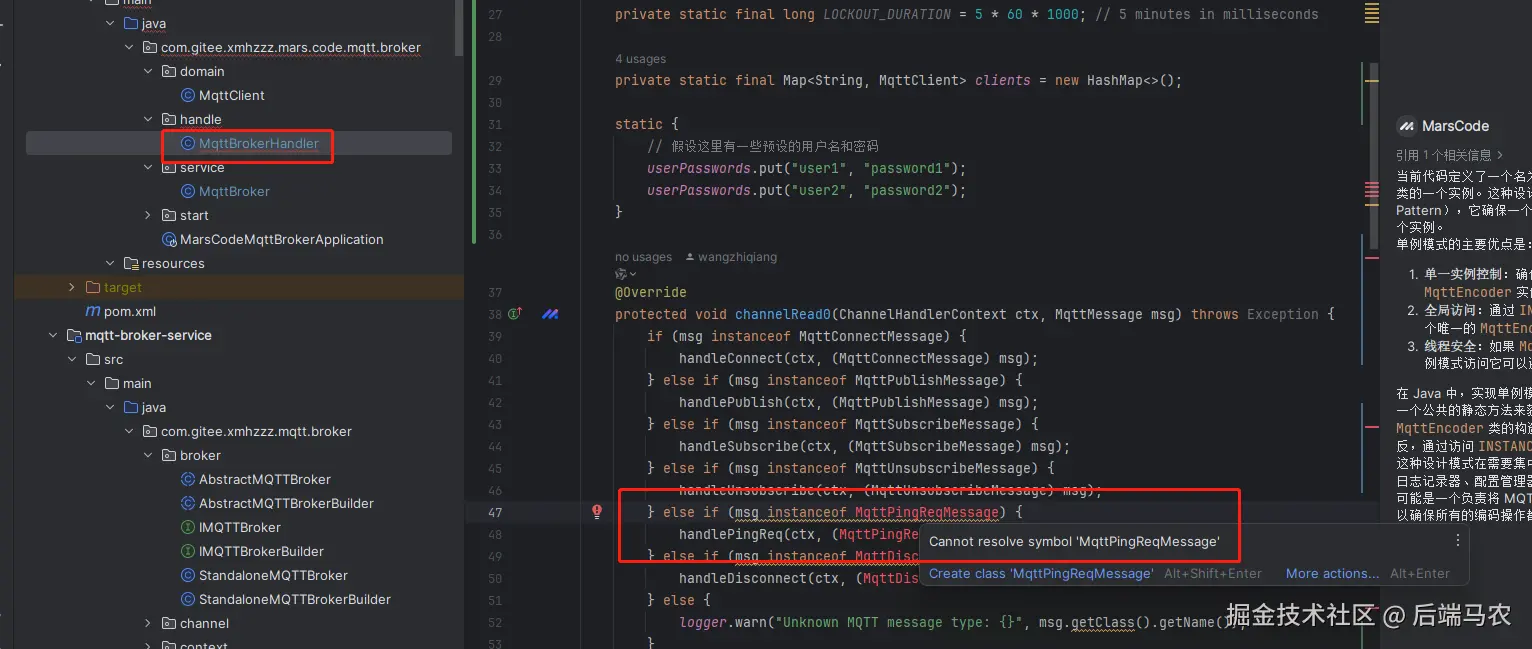Click the broker package icon
1532x649 pixels.
(x=168, y=455)
